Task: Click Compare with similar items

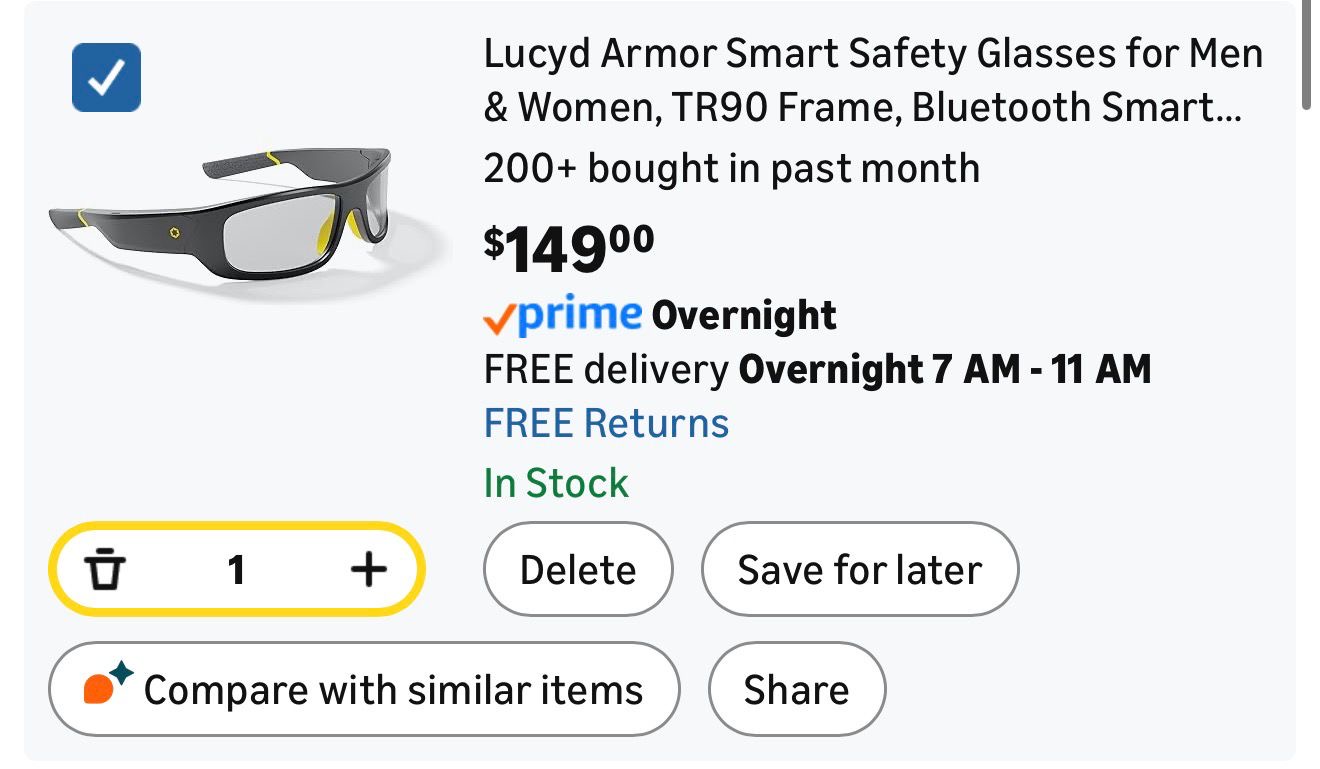Action: [x=392, y=690]
